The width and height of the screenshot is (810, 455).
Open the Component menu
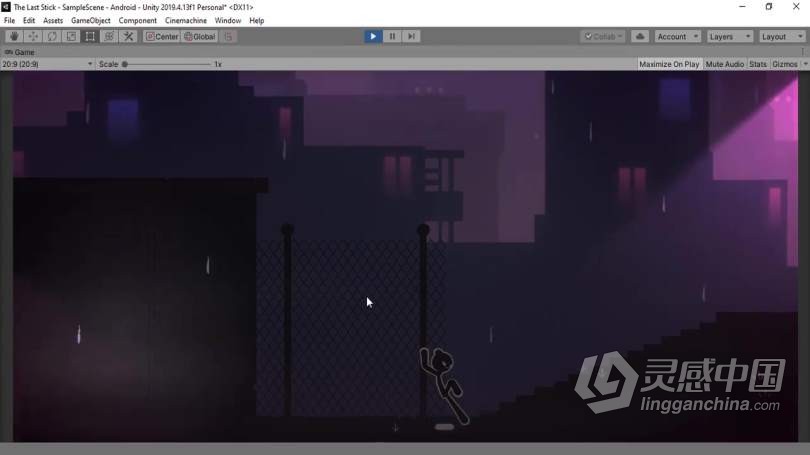tap(137, 21)
